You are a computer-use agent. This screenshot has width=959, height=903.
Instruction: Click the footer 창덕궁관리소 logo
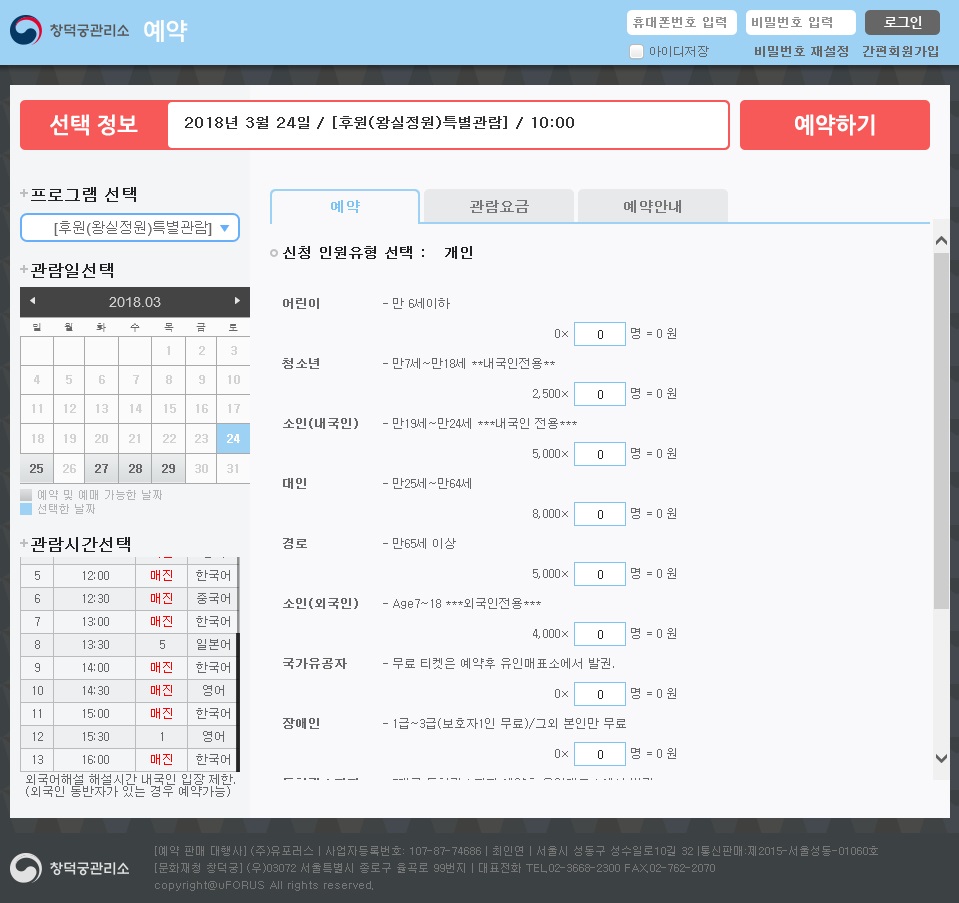click(x=70, y=867)
